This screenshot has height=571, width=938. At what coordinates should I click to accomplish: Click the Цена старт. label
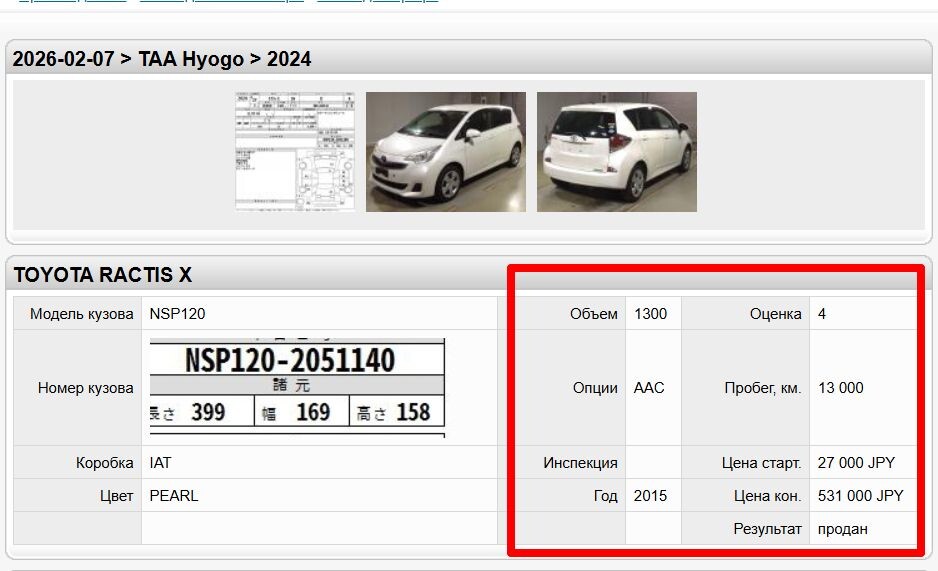coord(762,463)
